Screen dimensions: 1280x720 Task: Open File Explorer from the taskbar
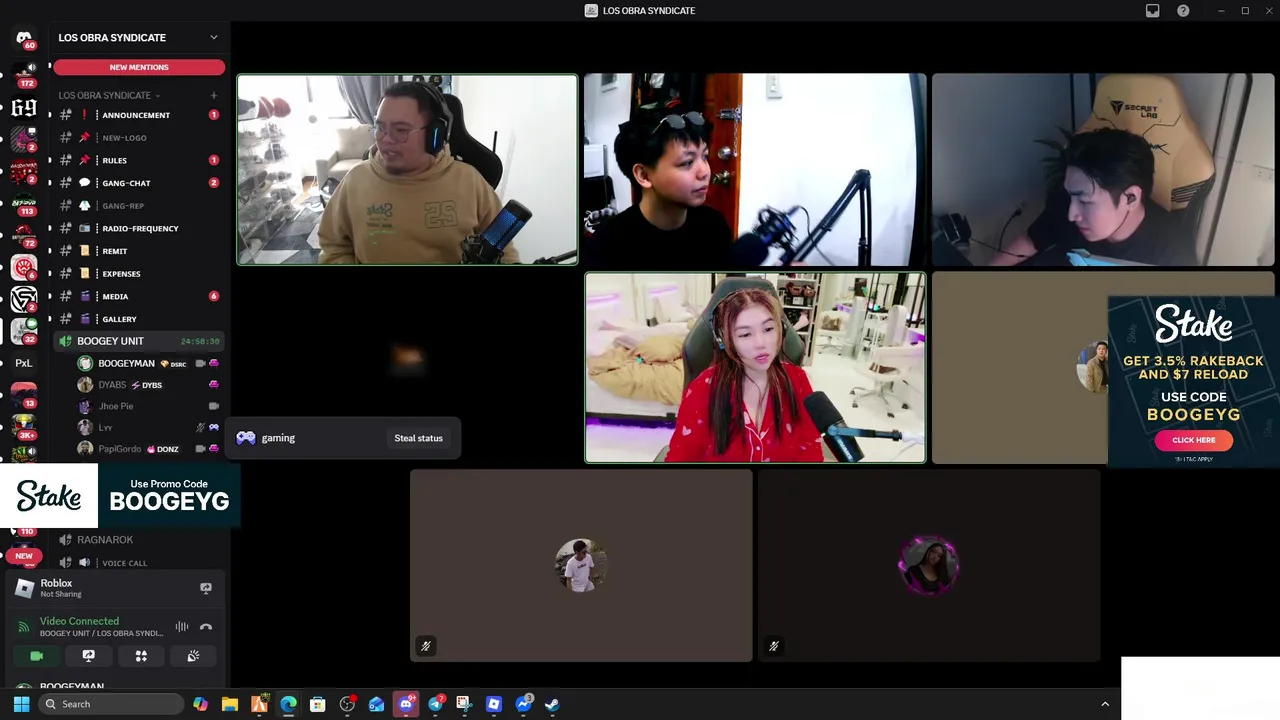tap(230, 704)
